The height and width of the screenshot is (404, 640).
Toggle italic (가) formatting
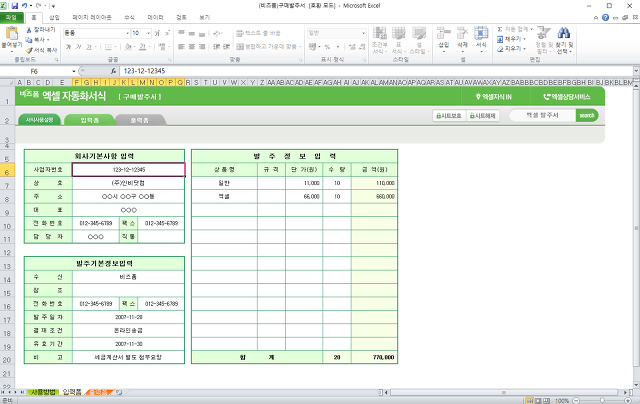click(78, 47)
